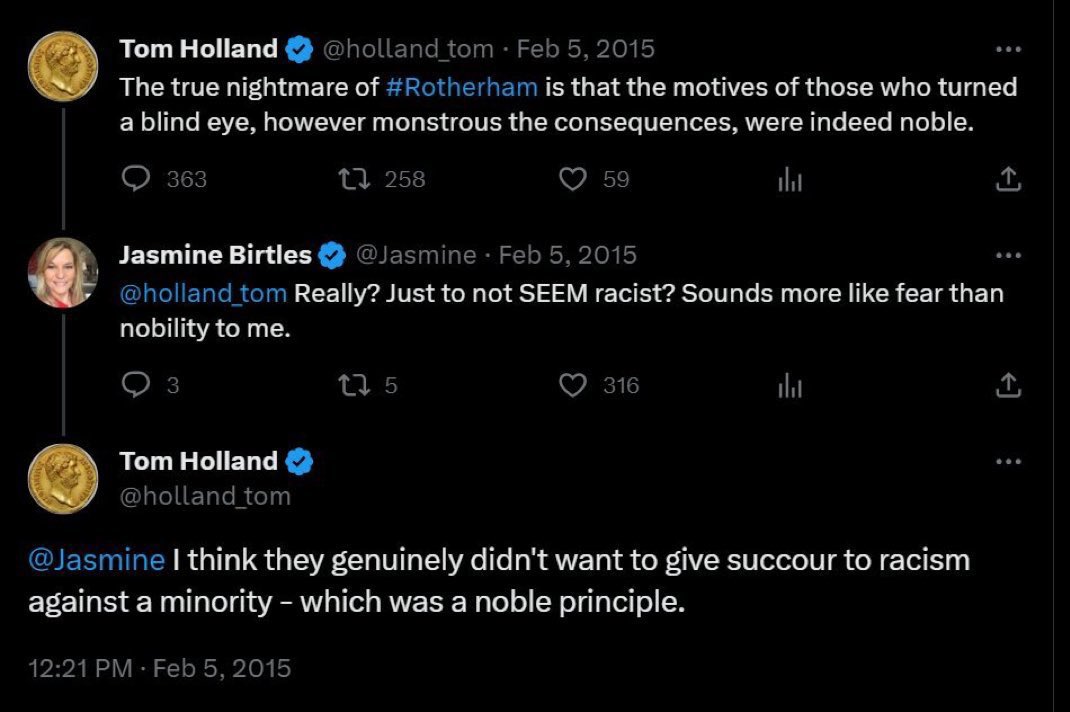The image size is (1070, 712).
Task: Open more options on the main tweet
Action: [x=1009, y=461]
